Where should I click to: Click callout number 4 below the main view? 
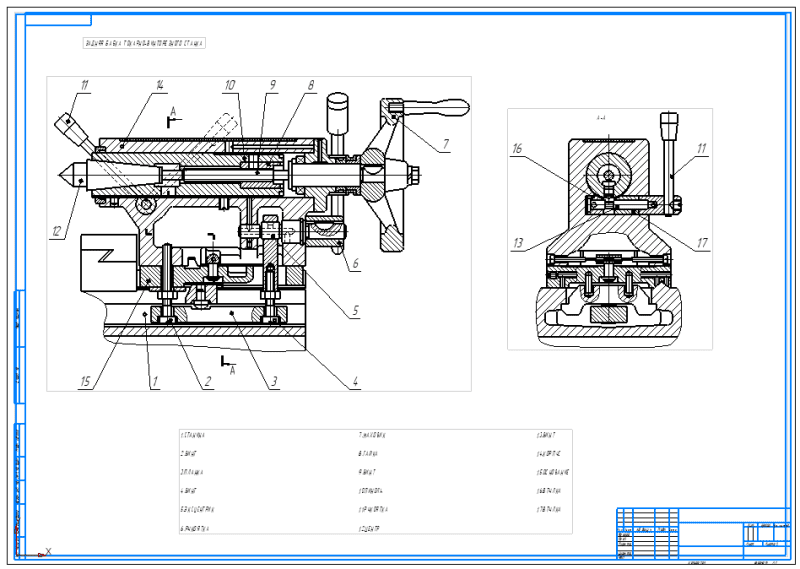pos(356,381)
